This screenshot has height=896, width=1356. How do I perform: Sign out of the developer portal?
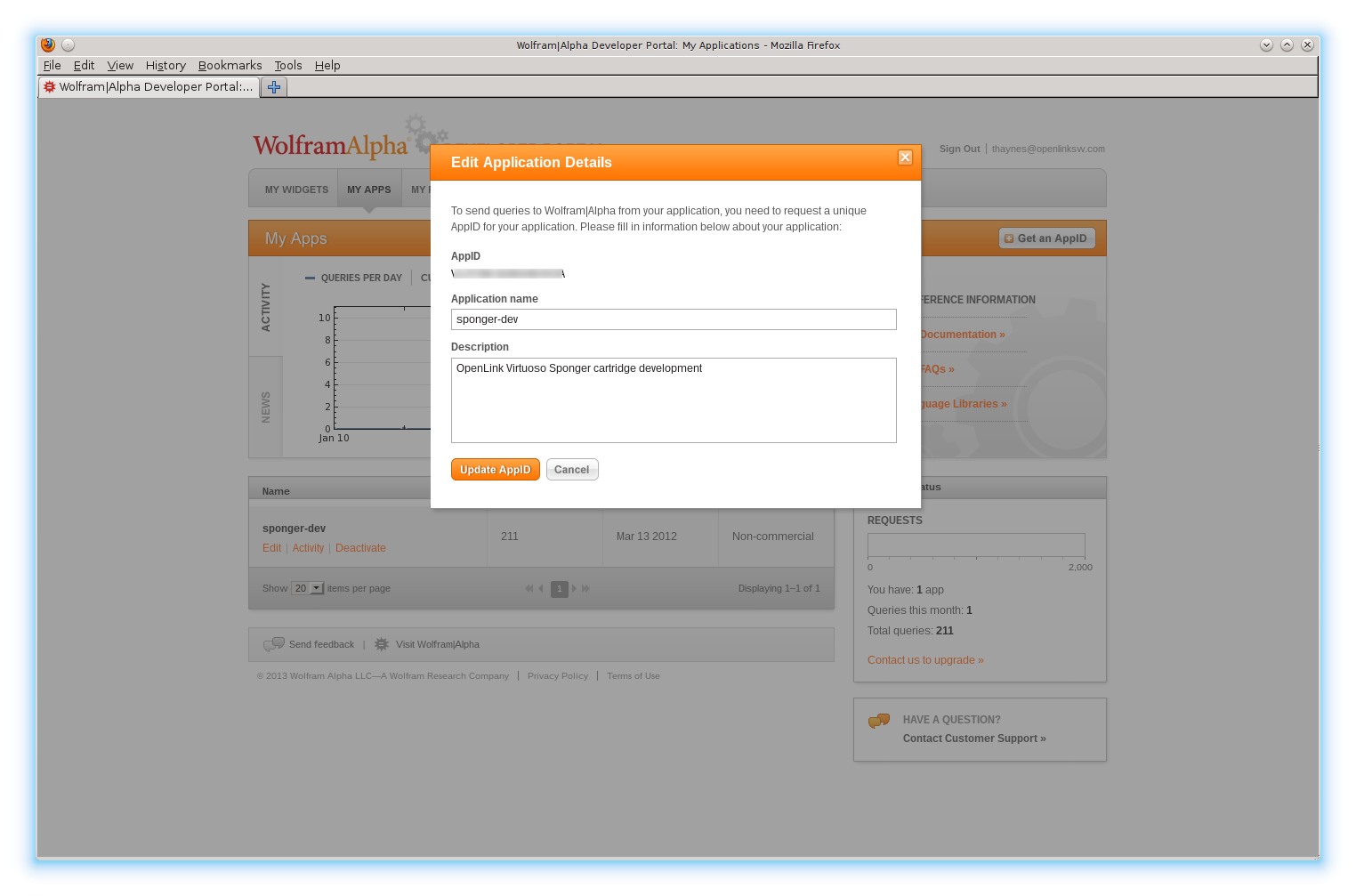959,149
